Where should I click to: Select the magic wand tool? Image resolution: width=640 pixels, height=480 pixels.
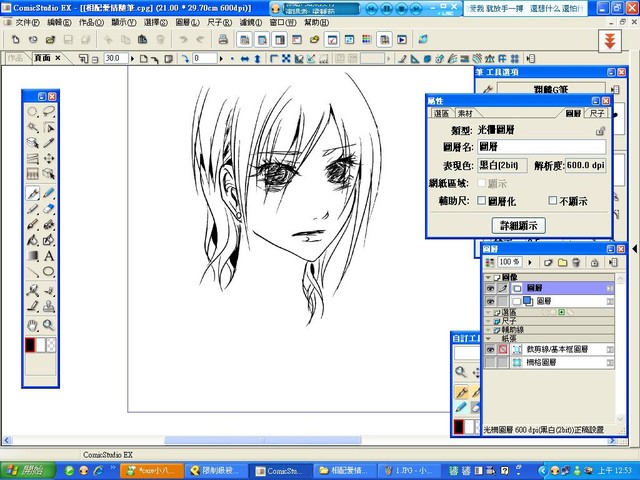pos(32,127)
